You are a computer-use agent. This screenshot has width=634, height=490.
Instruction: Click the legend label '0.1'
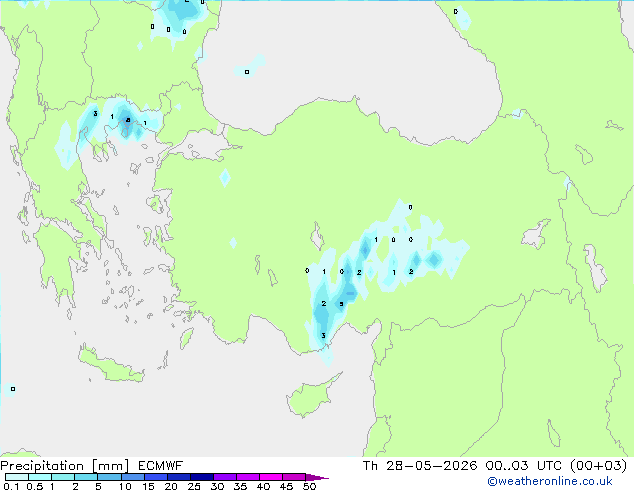pos(11,486)
